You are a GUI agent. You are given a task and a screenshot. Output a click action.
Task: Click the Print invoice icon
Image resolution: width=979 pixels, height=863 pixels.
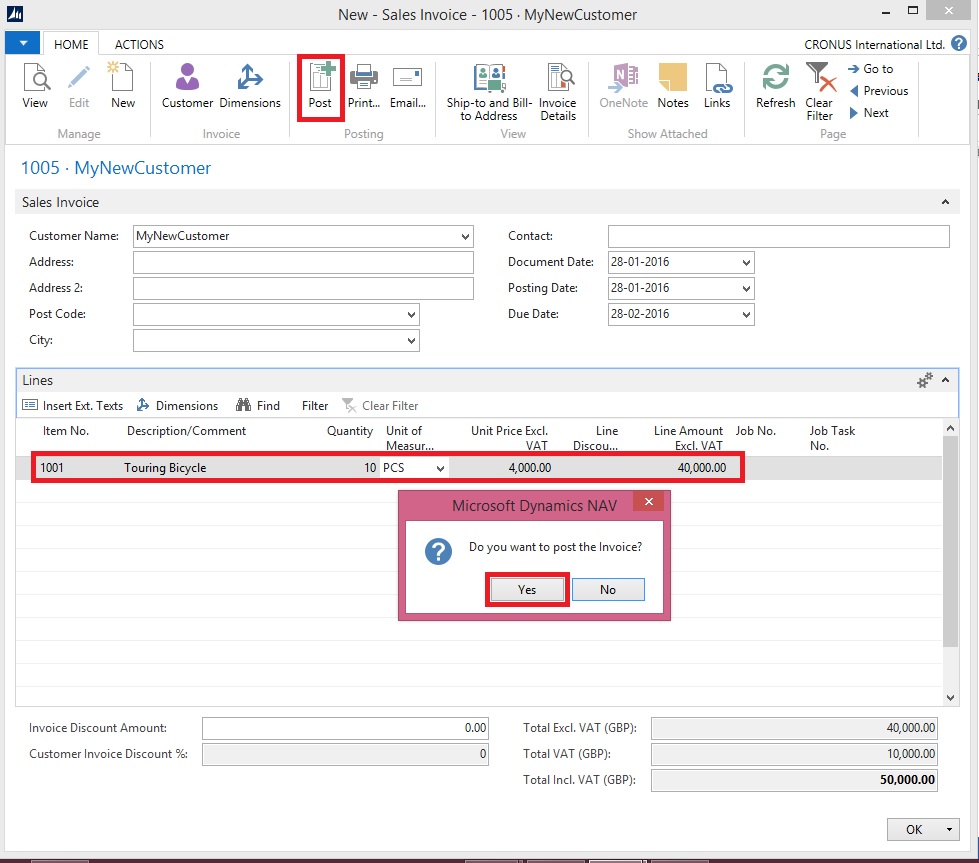(x=362, y=87)
